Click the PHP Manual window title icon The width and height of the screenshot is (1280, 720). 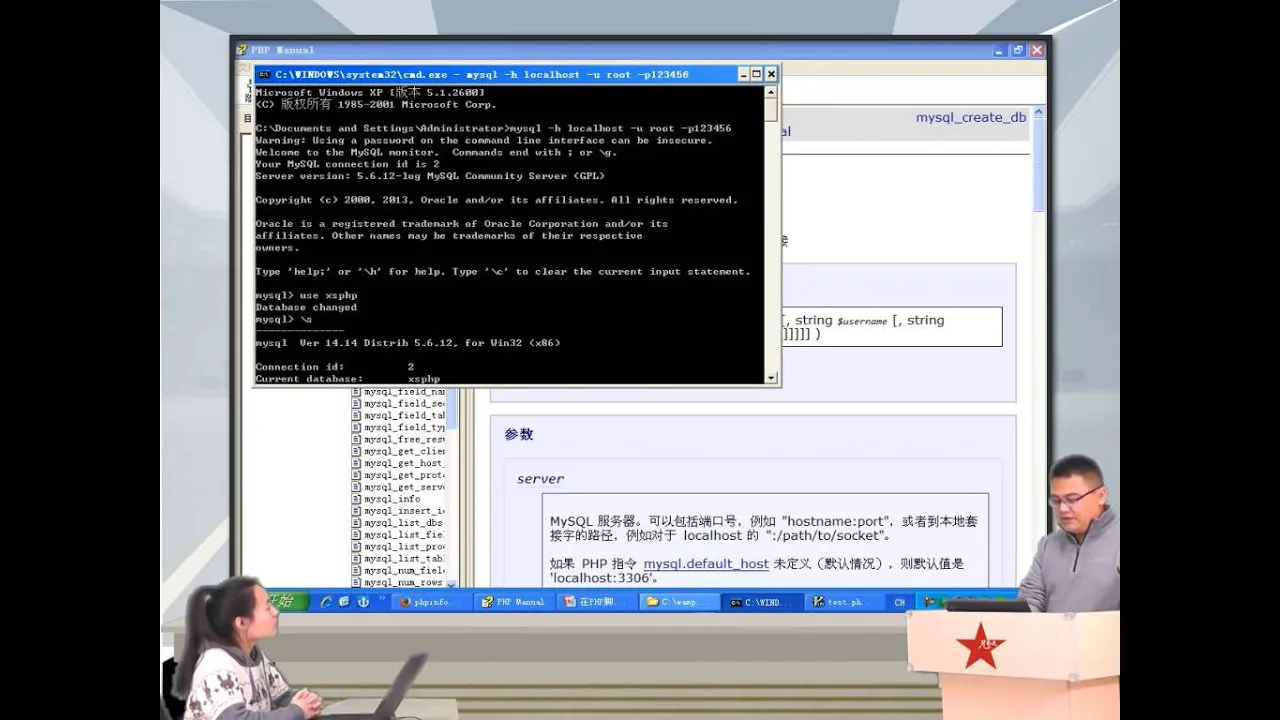(x=242, y=50)
